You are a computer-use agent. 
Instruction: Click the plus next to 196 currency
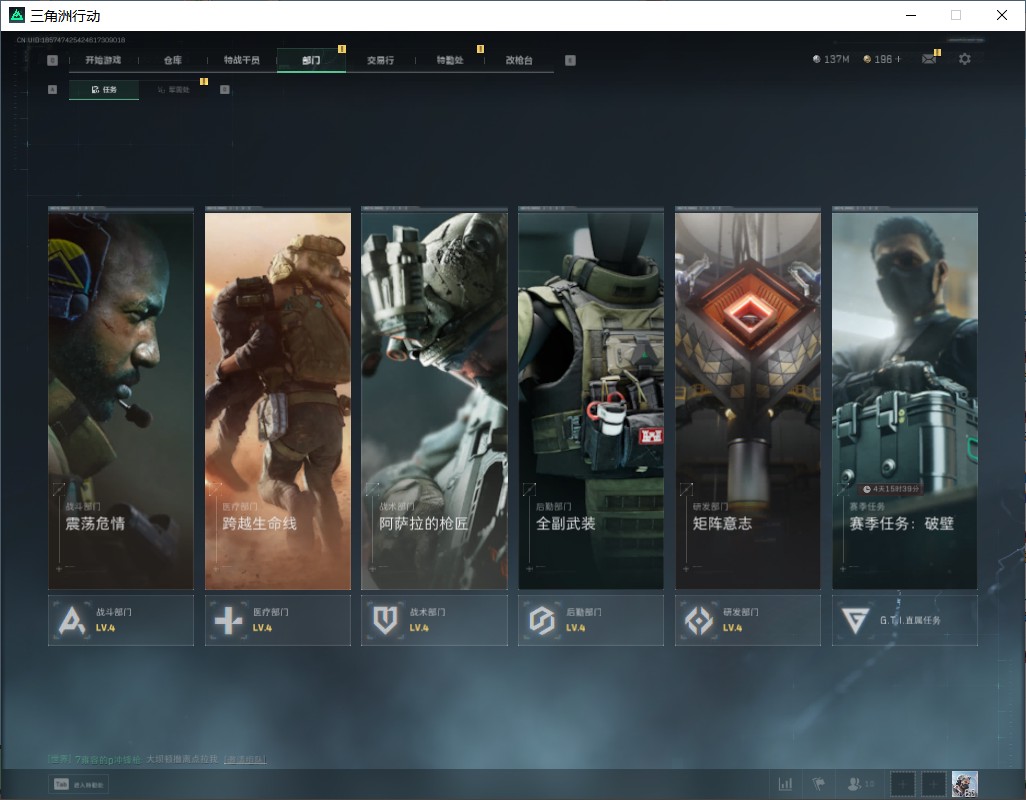coord(898,59)
